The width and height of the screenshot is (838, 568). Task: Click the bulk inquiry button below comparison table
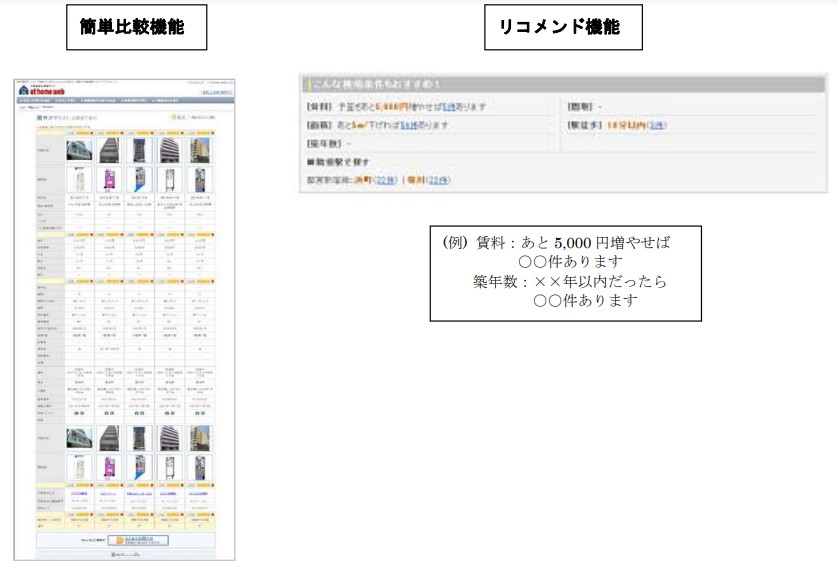(x=138, y=540)
